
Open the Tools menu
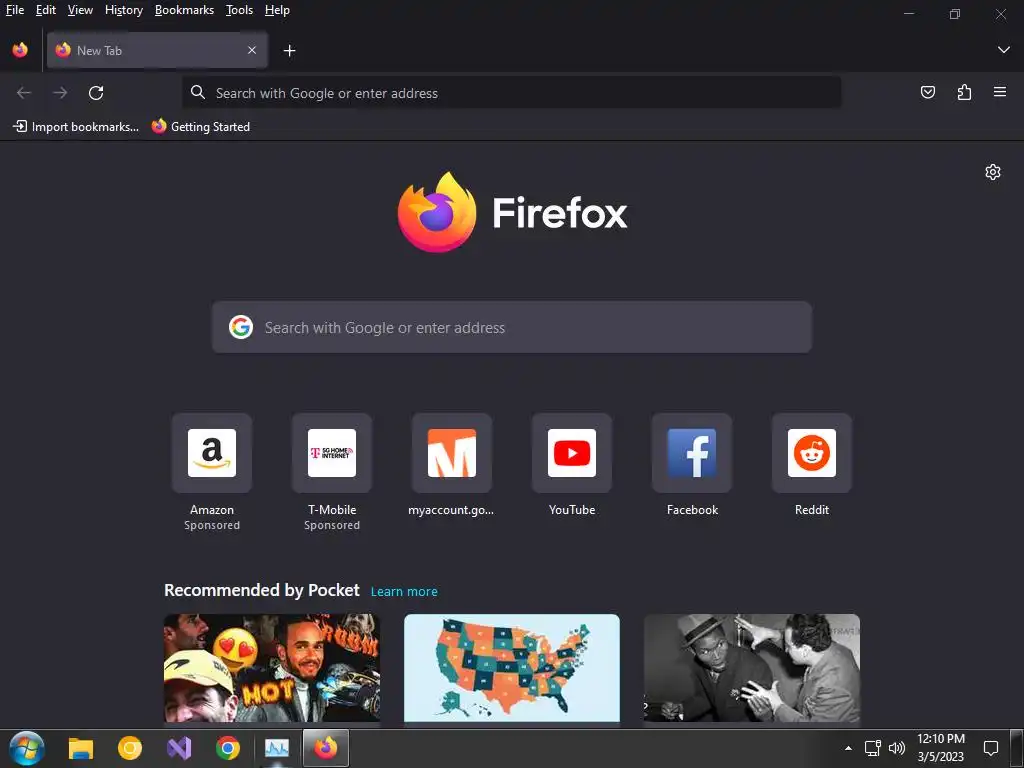click(x=239, y=10)
